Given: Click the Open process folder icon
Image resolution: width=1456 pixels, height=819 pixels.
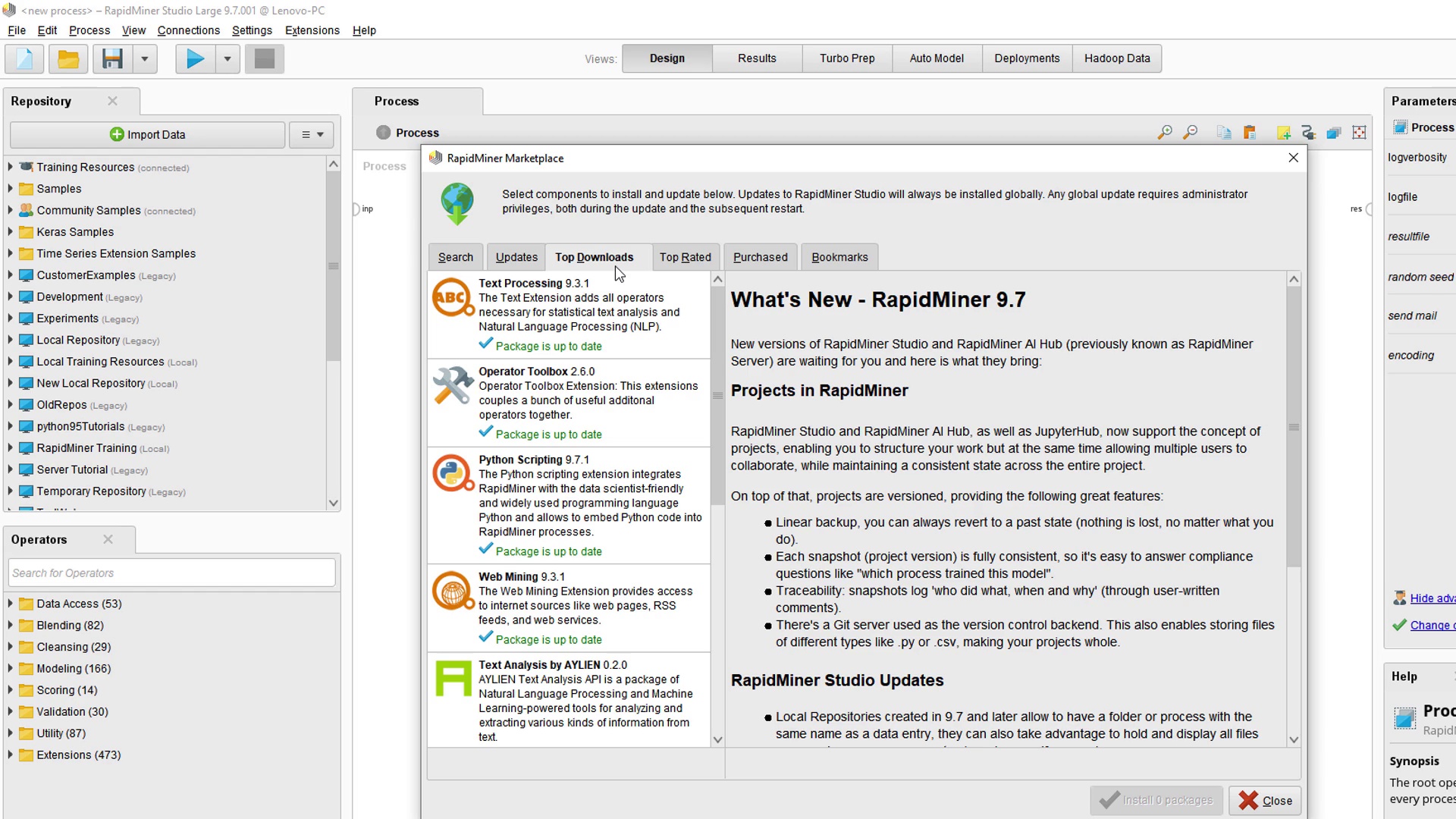Looking at the screenshot, I should pos(68,58).
